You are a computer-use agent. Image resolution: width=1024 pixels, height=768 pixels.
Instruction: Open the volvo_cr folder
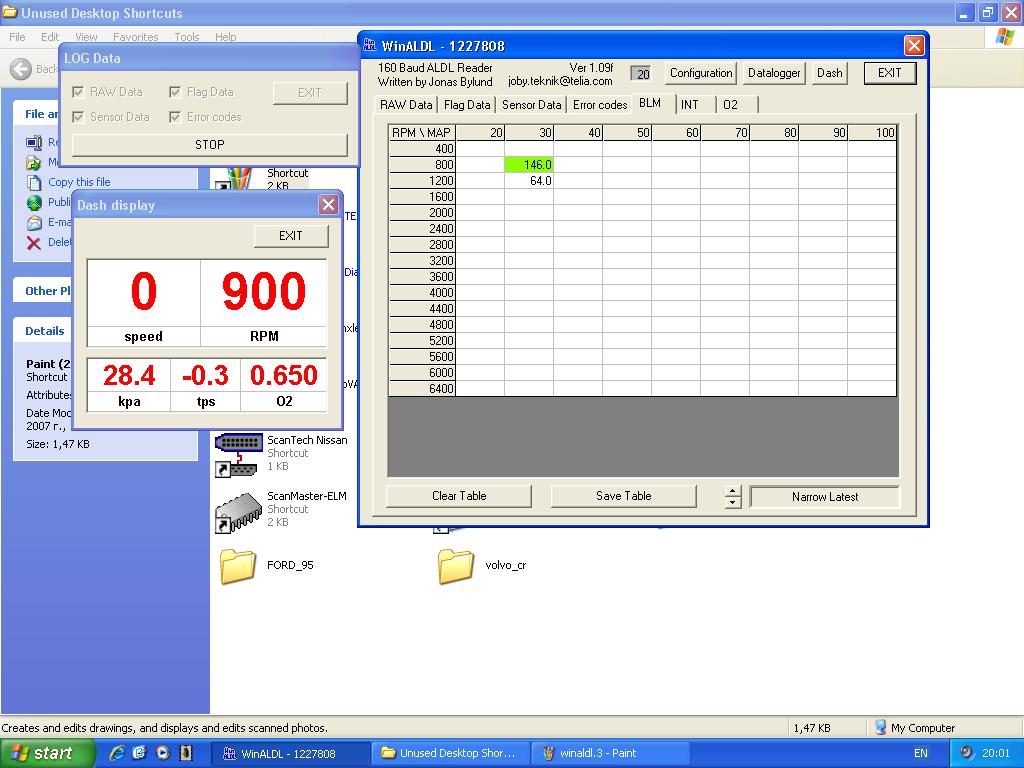click(455, 566)
